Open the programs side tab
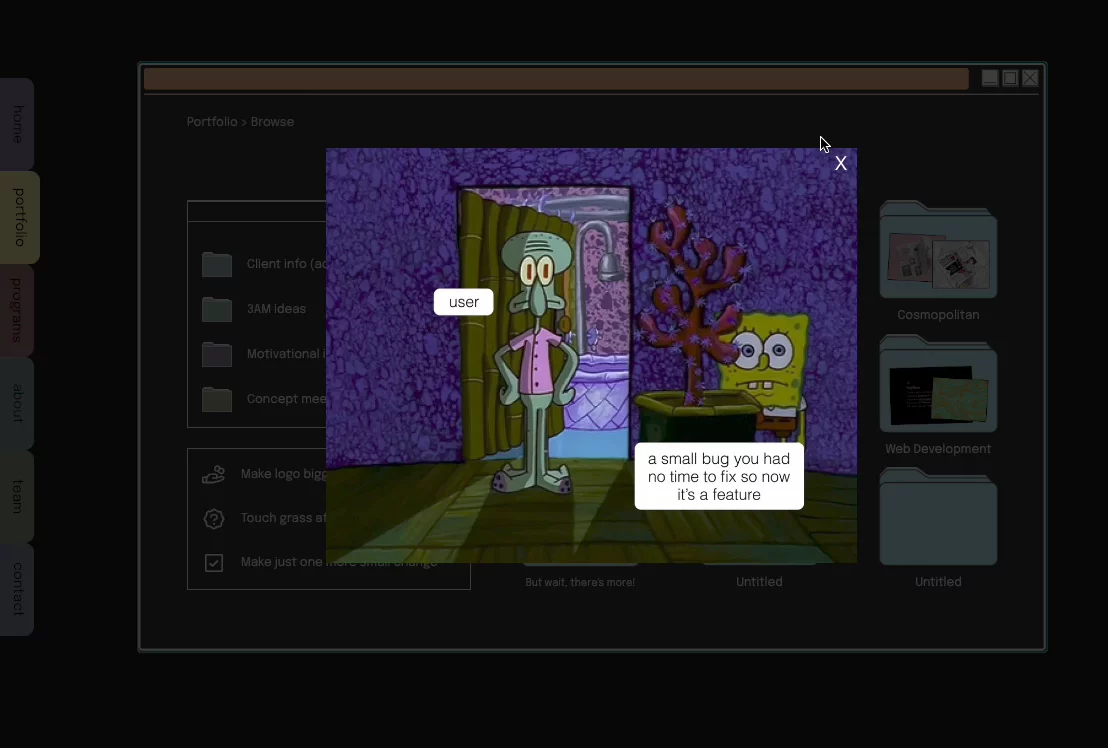The width and height of the screenshot is (1108, 748). (x=17, y=310)
